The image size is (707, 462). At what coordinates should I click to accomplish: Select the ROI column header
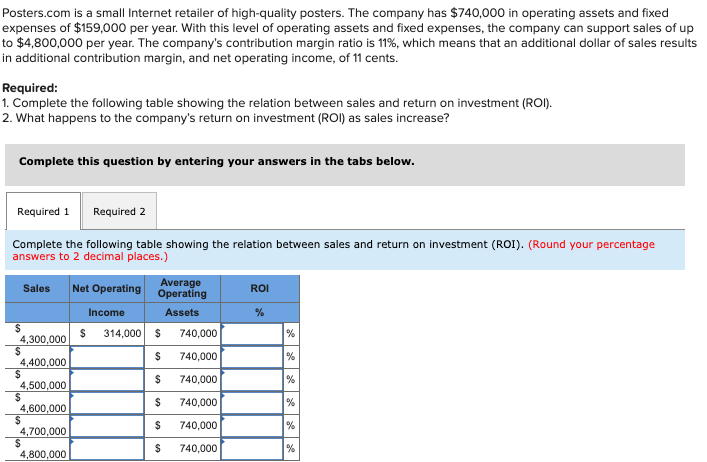pos(260,288)
